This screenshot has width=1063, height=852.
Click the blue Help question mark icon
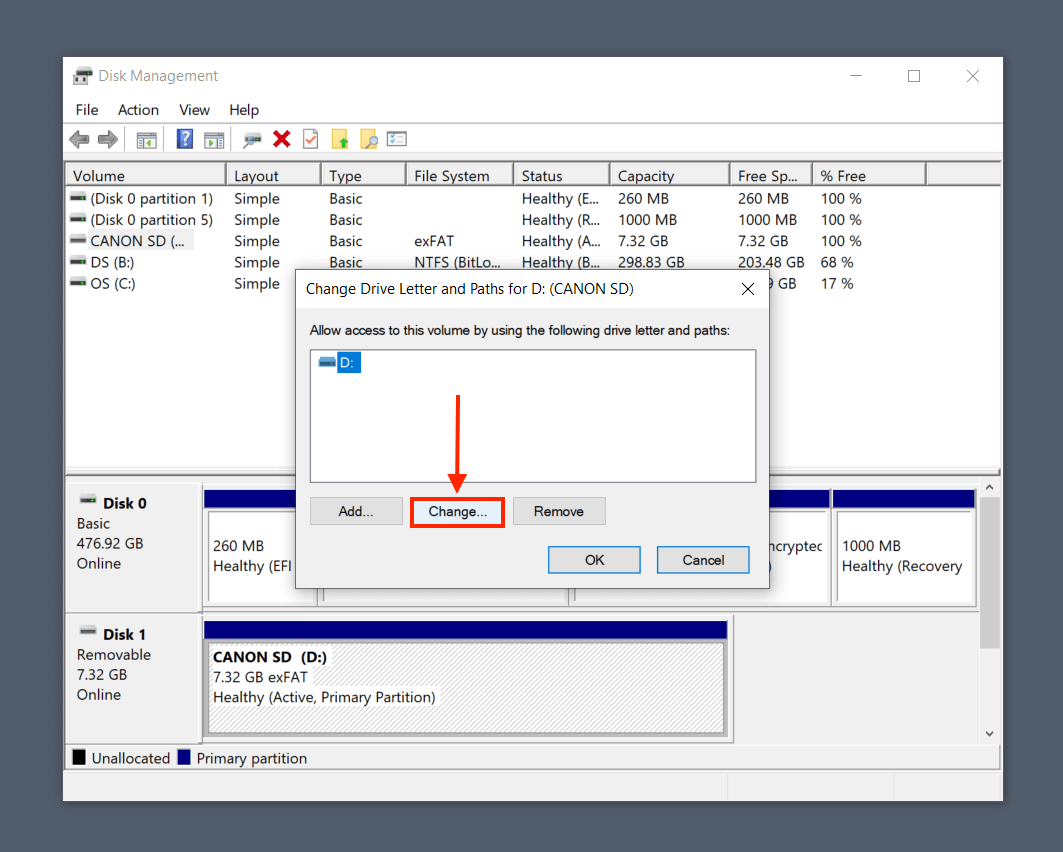[185, 140]
